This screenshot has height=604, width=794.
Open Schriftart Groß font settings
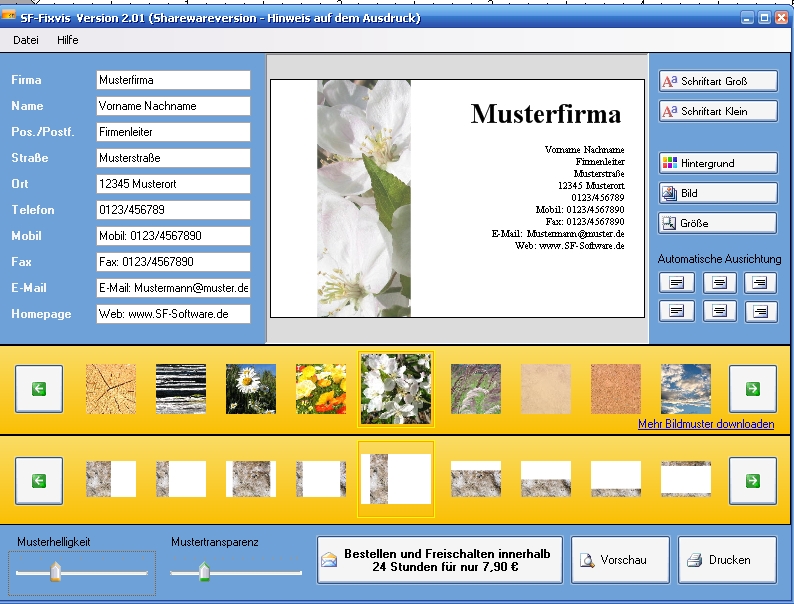click(718, 81)
